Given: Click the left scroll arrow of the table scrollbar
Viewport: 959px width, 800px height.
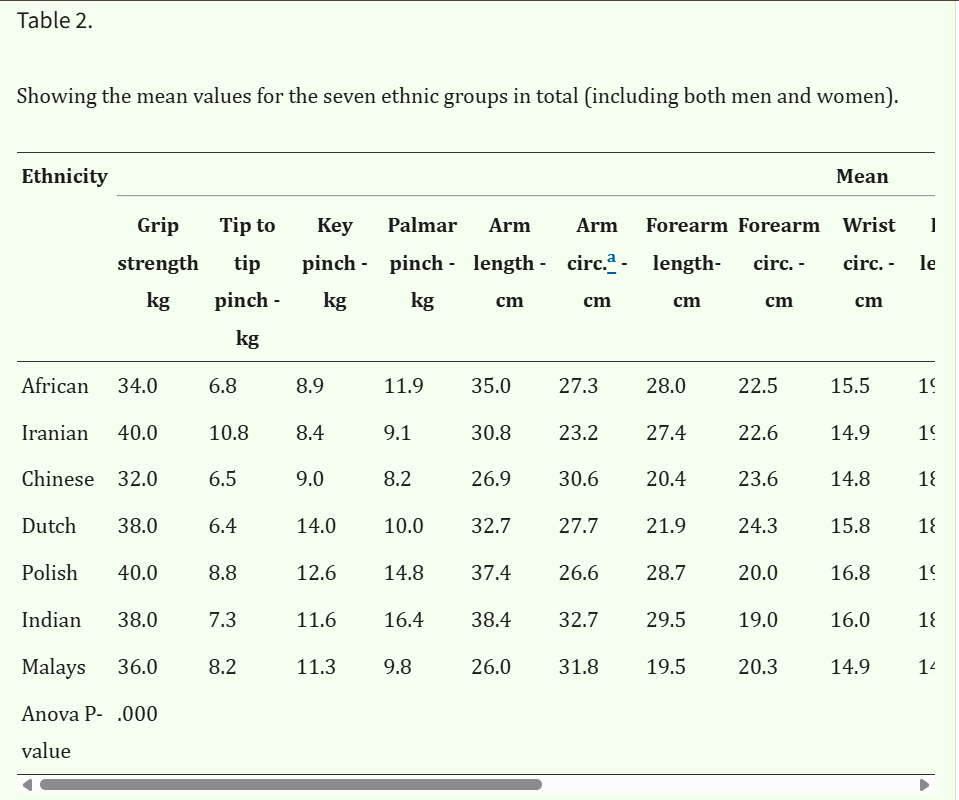Looking at the screenshot, I should click(x=27, y=784).
